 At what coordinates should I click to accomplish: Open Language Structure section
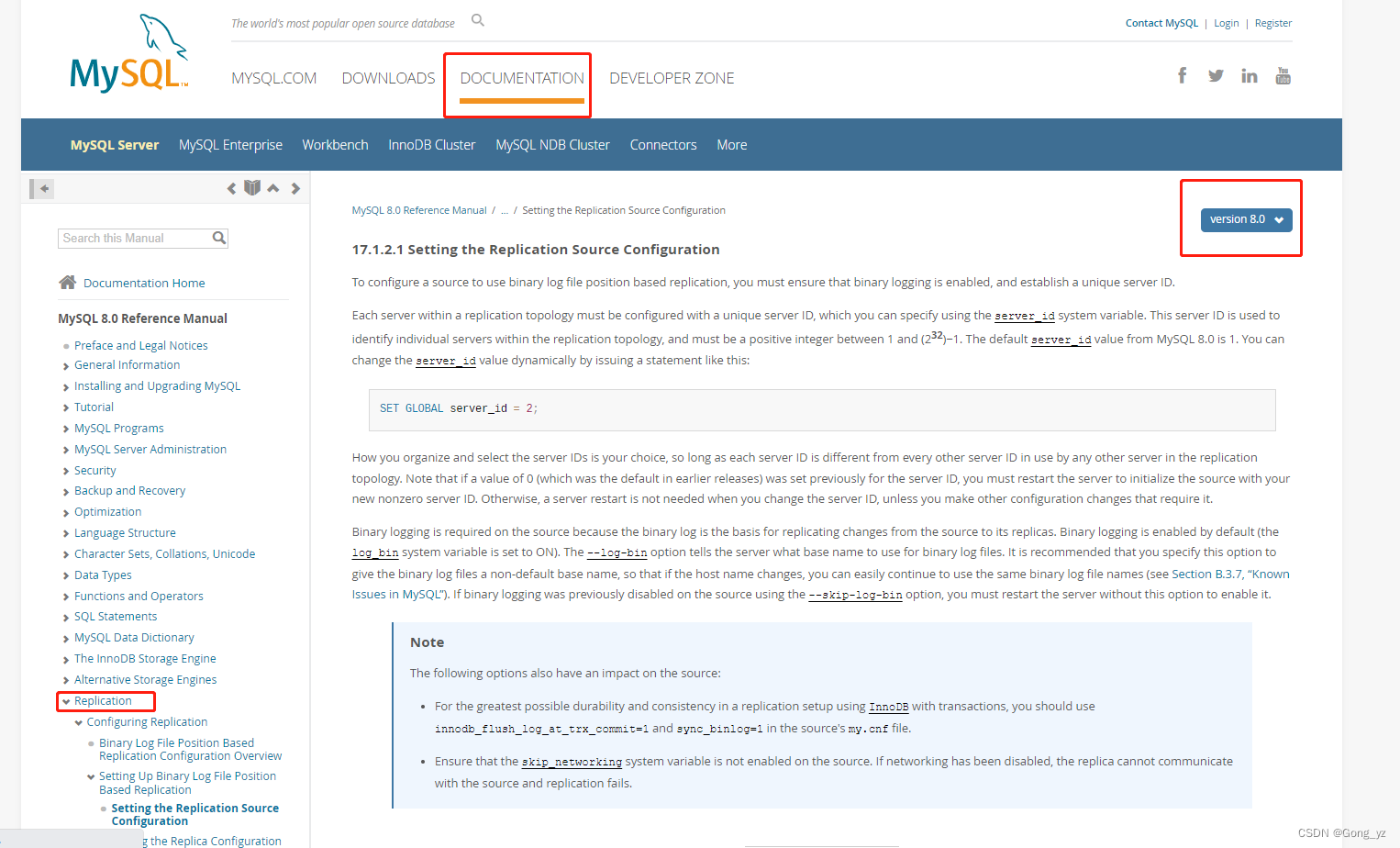tap(125, 532)
